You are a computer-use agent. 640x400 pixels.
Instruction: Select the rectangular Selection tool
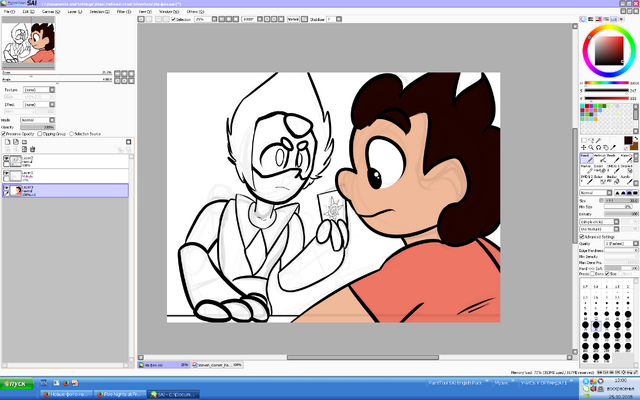[x=583, y=140]
